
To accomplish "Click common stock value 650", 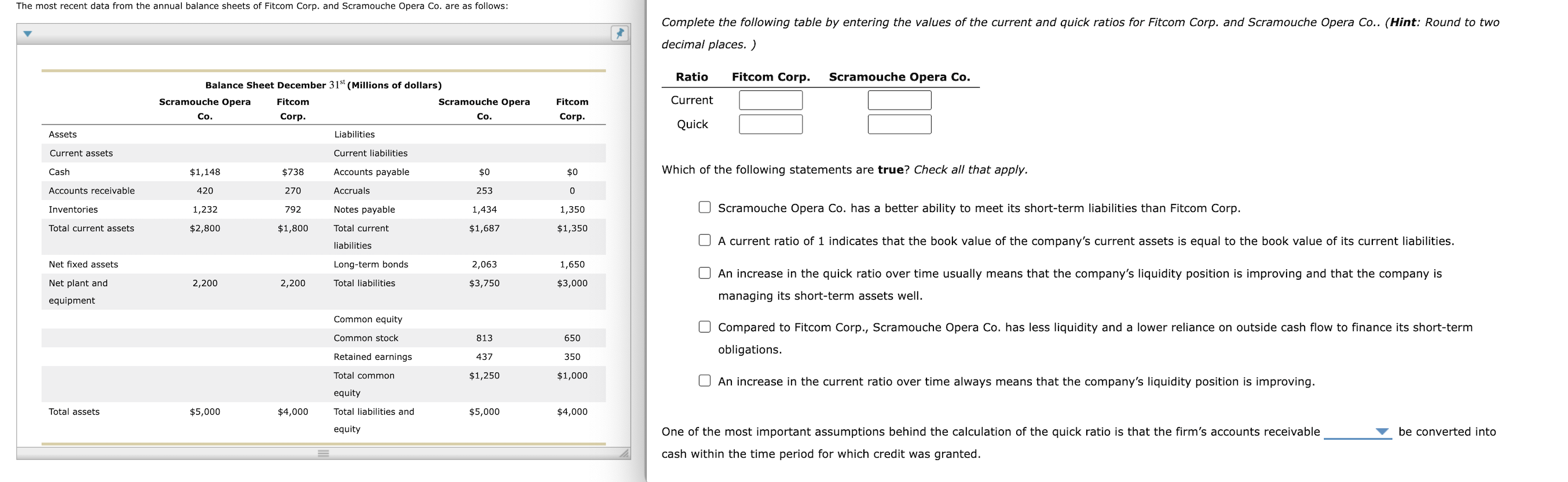I will (x=572, y=338).
